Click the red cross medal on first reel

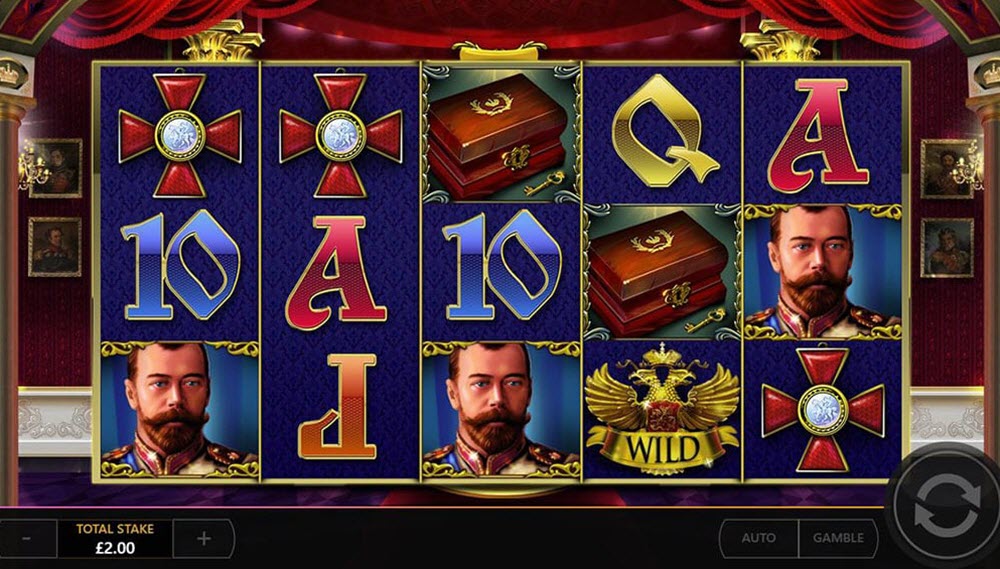[180, 135]
